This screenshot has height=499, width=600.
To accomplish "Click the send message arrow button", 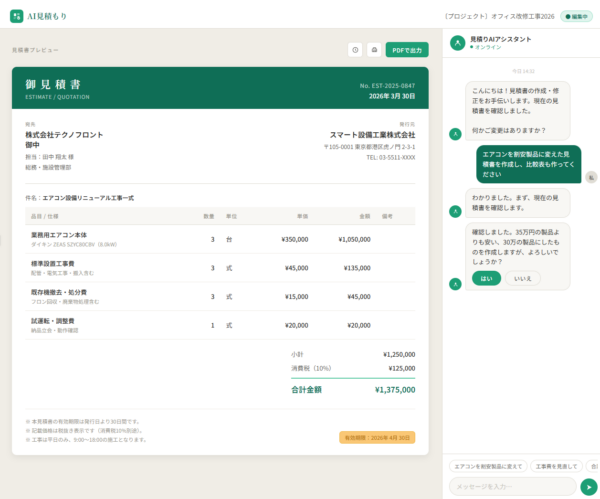I will click(x=588, y=486).
